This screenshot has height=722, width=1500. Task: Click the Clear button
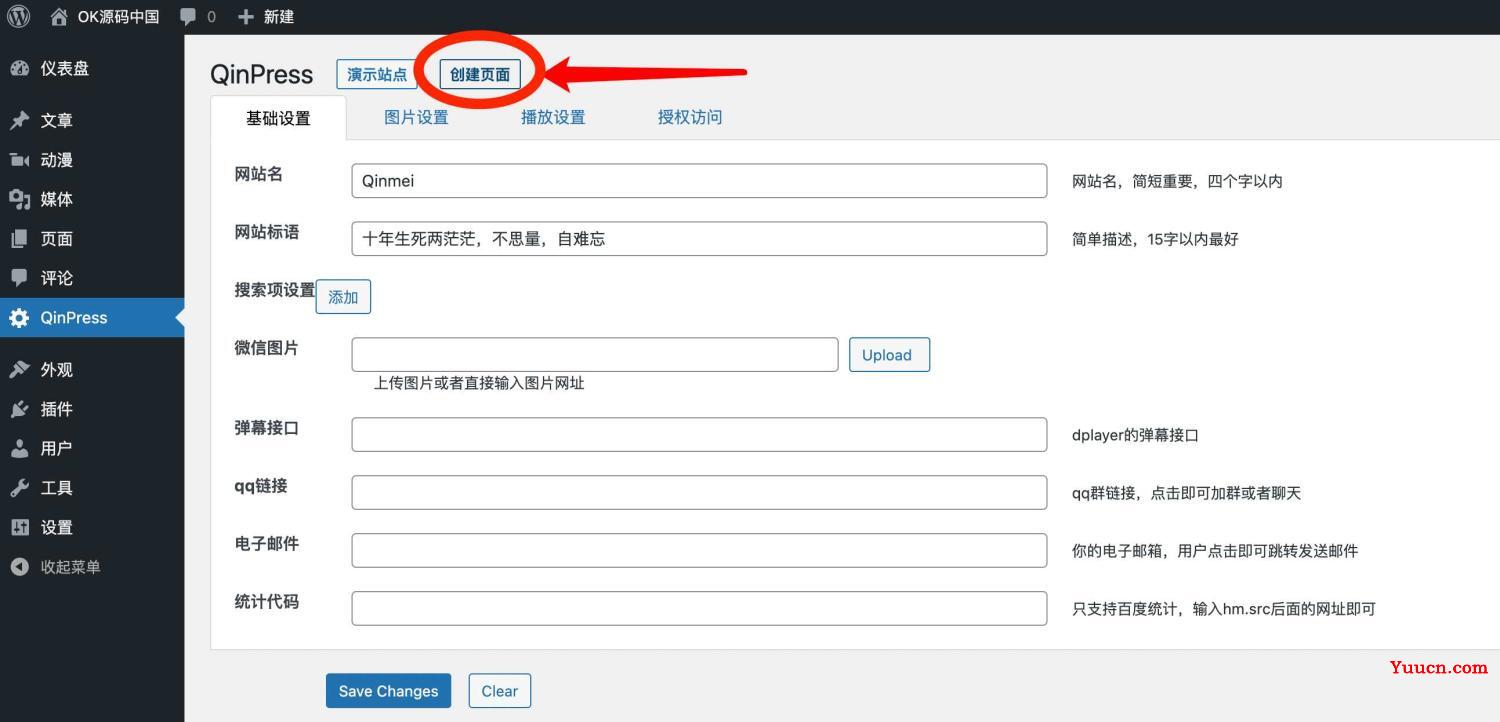coord(499,691)
